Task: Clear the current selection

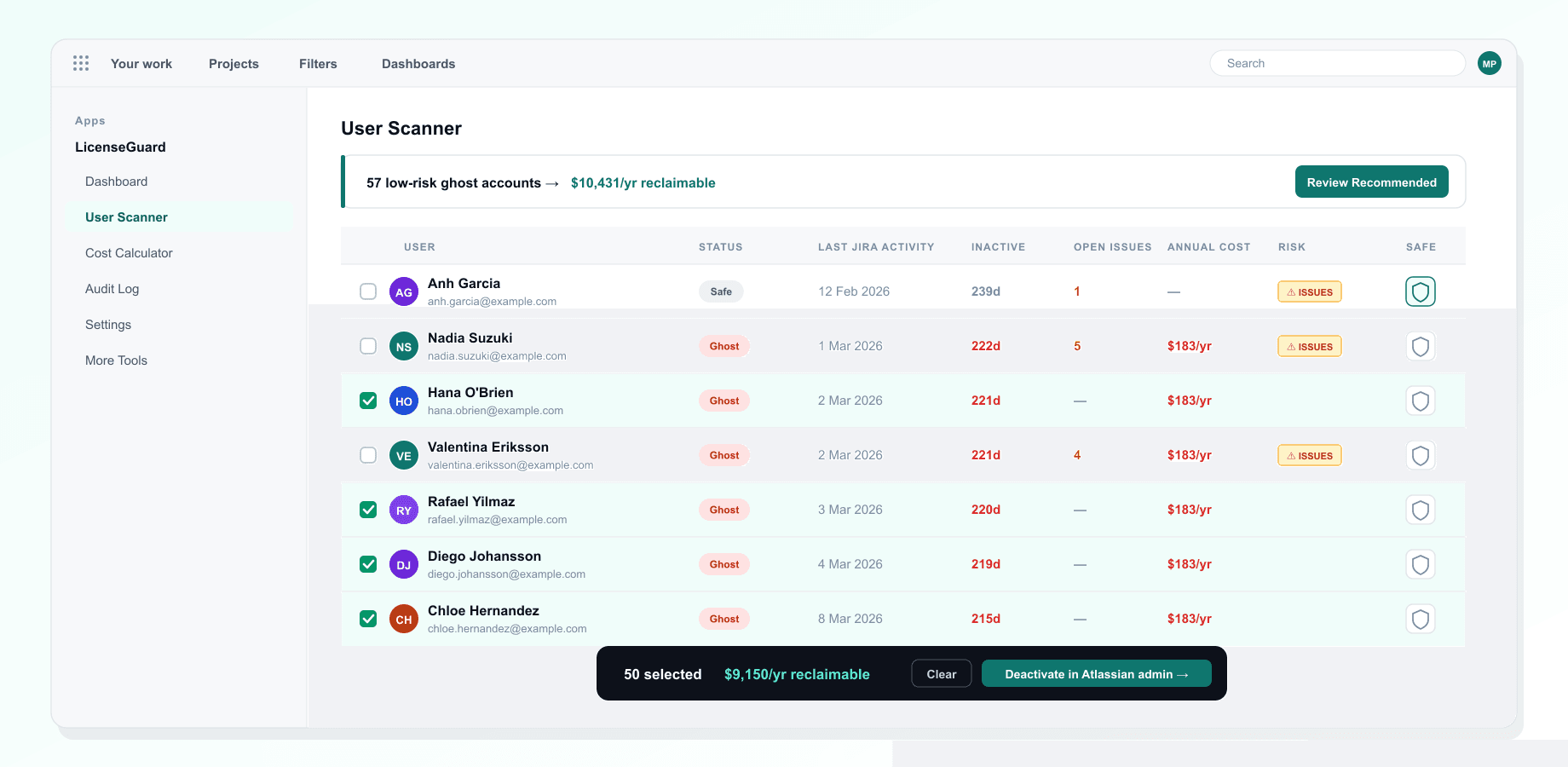Action: [942, 673]
